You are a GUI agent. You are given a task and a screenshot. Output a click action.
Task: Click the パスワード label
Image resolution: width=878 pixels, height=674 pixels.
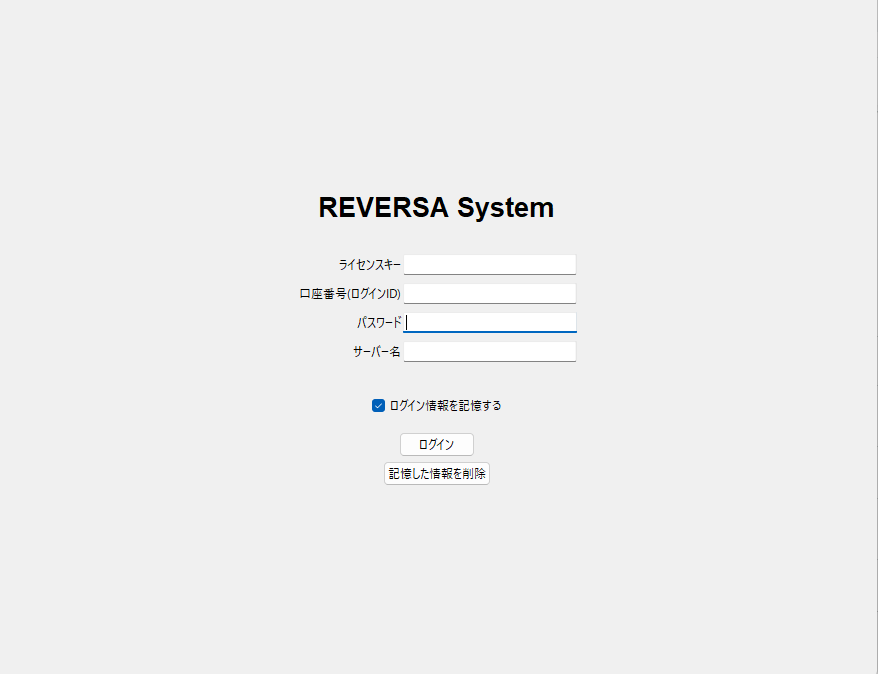pos(379,323)
